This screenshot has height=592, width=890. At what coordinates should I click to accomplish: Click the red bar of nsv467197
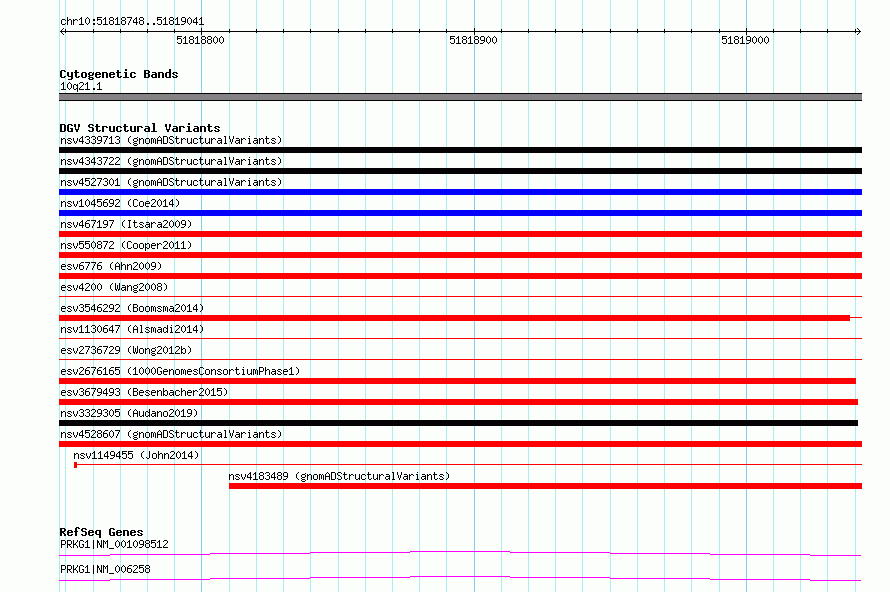[460, 234]
